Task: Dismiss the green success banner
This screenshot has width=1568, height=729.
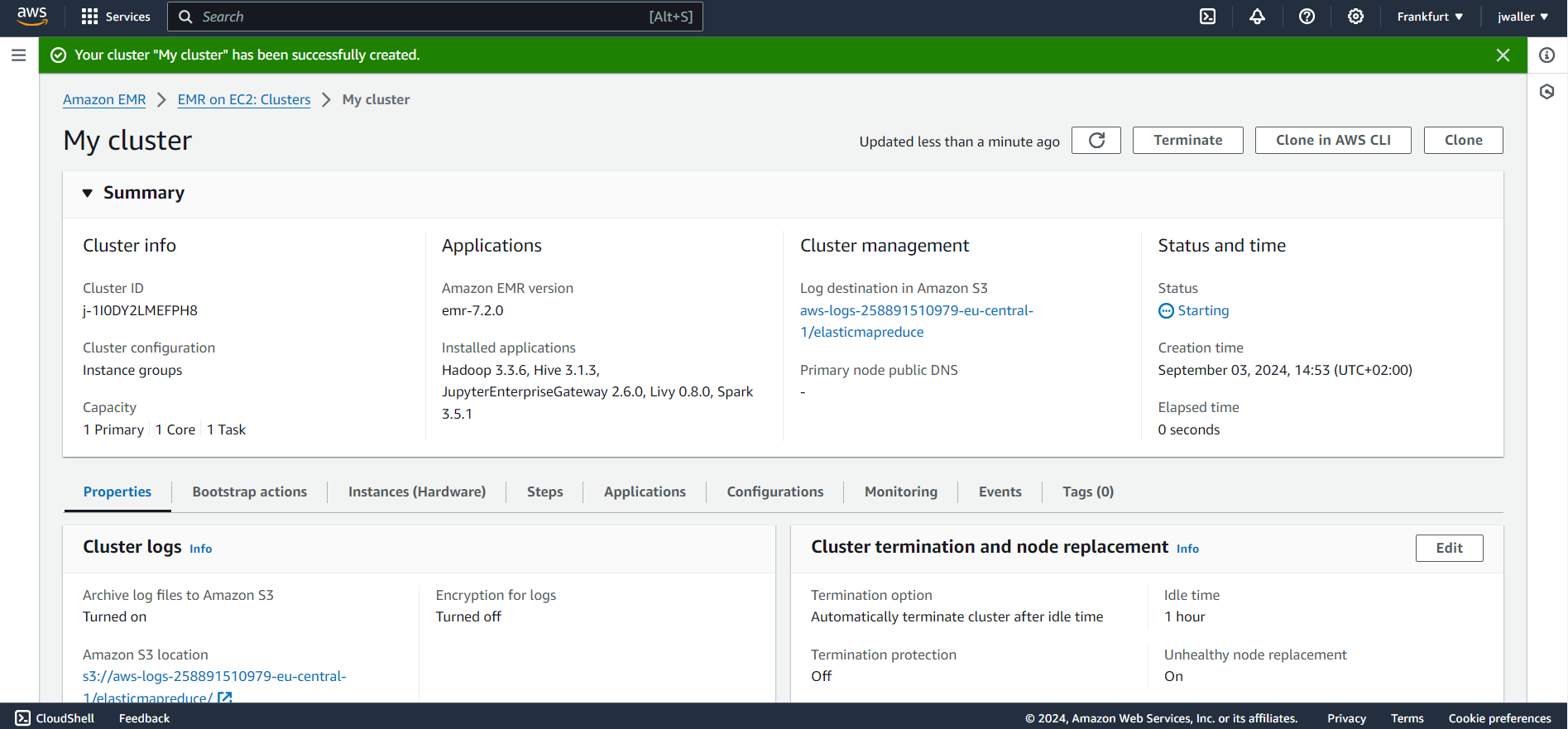Action: [x=1503, y=55]
